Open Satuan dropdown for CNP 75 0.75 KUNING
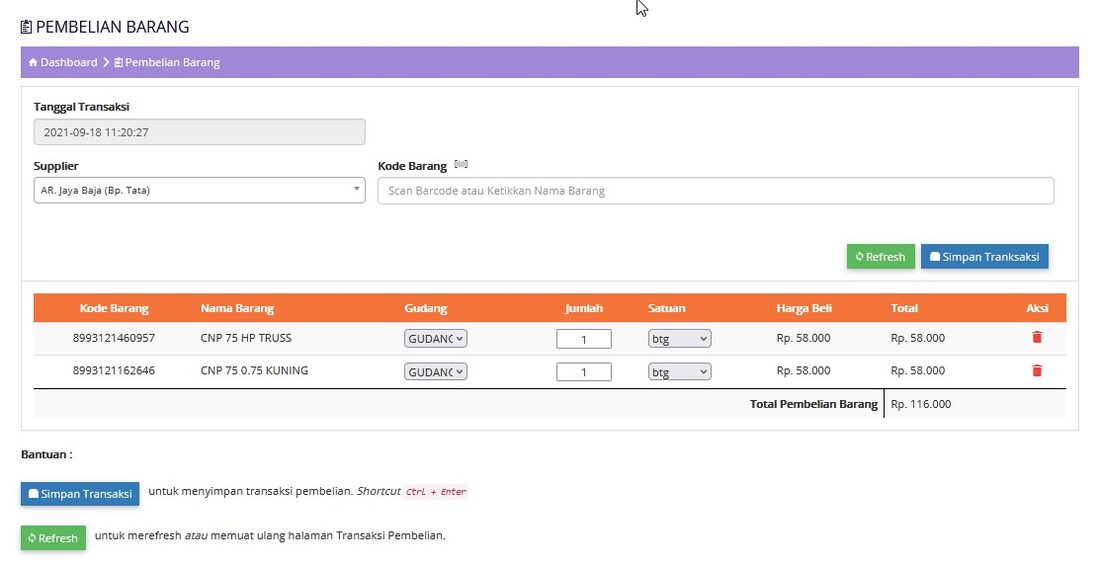The image size is (1100, 566). (x=679, y=372)
